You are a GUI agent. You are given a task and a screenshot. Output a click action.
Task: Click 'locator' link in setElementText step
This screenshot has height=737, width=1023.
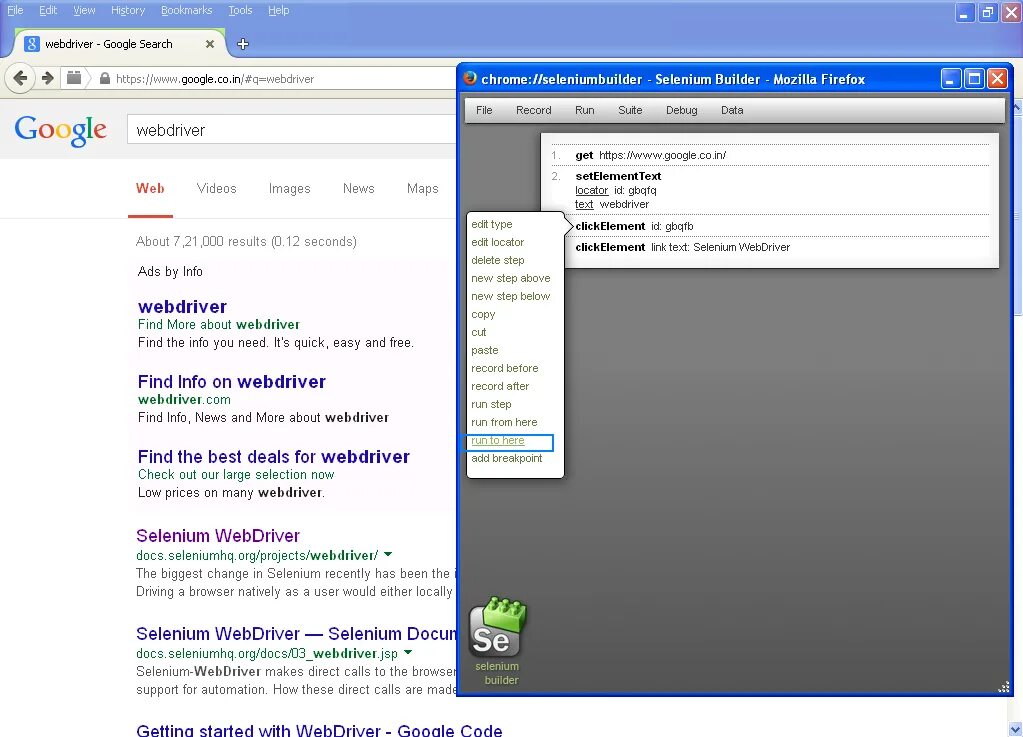coord(592,190)
